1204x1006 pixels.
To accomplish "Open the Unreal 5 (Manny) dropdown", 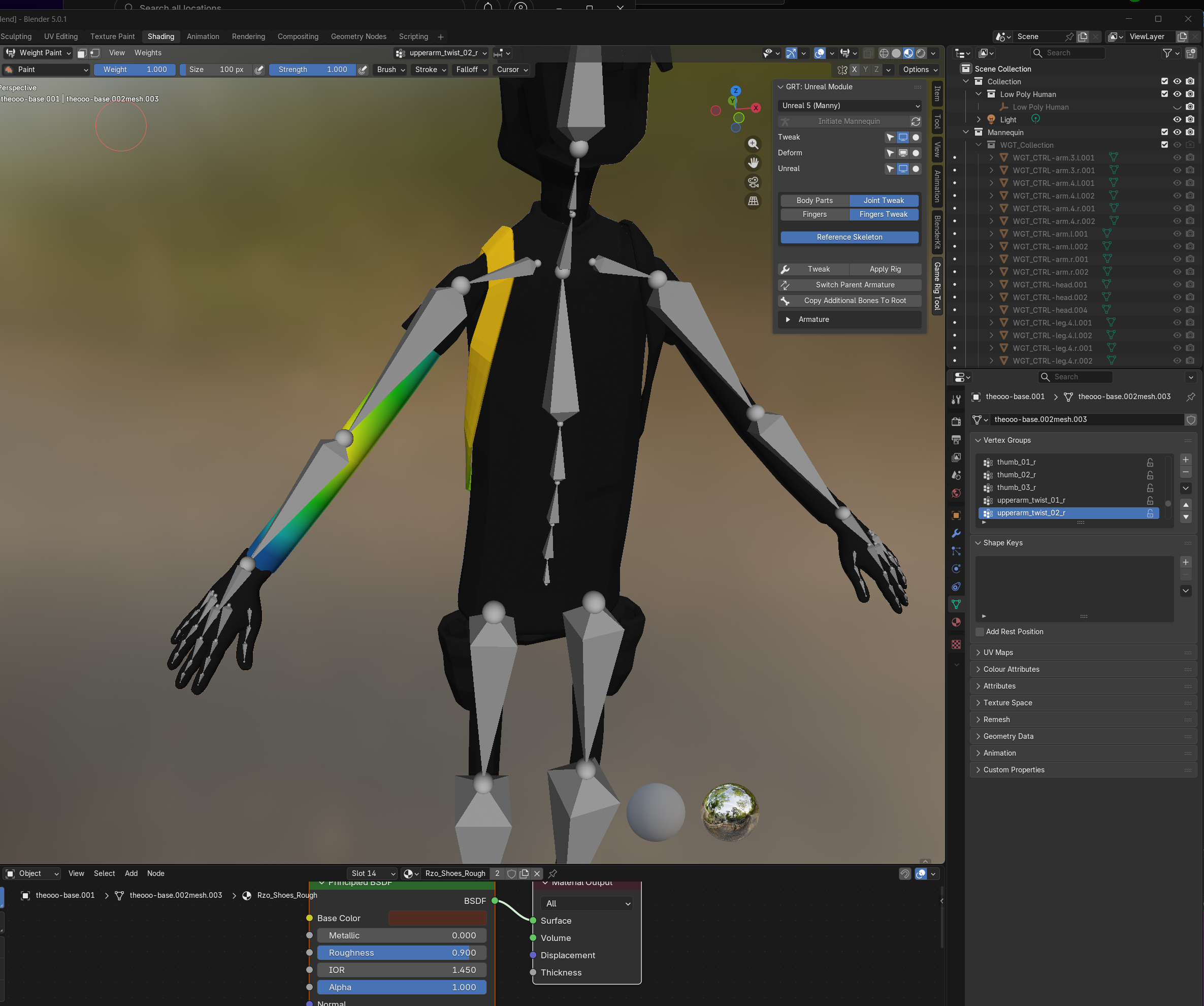I will click(x=850, y=106).
